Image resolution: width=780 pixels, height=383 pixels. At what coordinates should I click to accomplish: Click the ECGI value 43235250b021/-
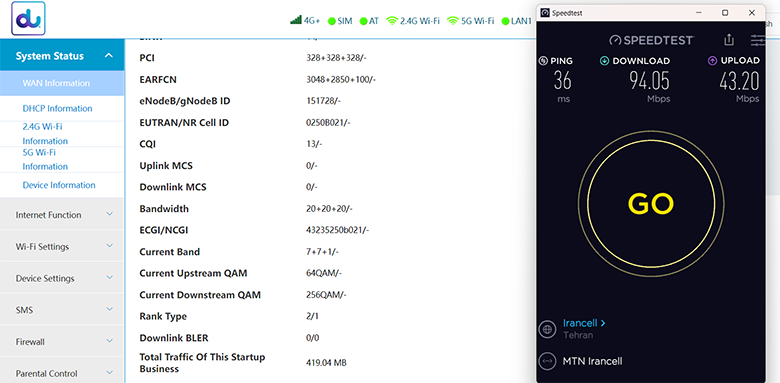pos(337,230)
